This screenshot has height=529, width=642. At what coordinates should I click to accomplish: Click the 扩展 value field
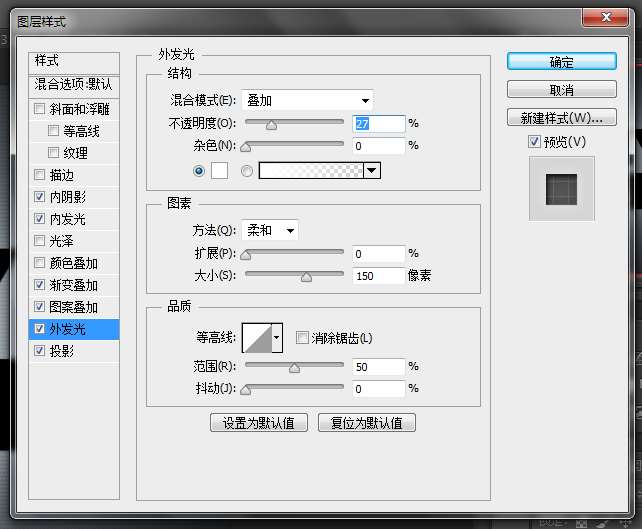point(379,254)
